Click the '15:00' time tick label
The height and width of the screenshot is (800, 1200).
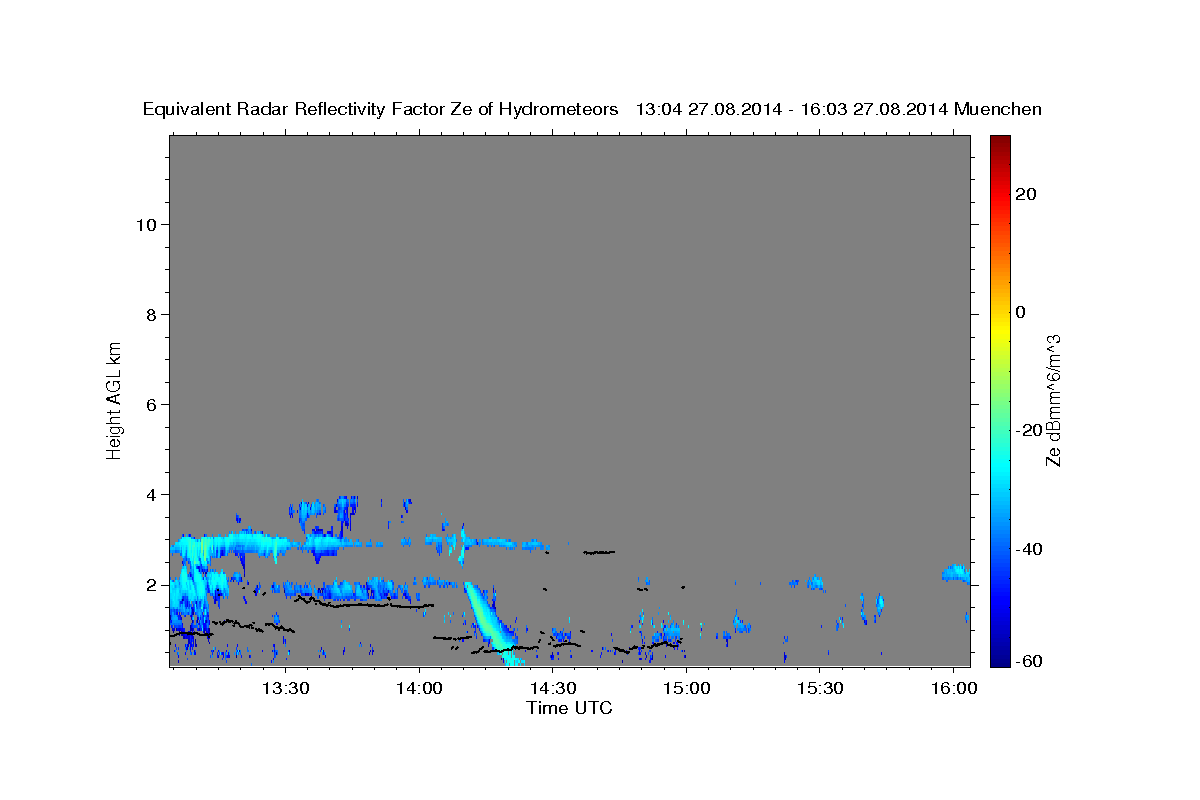pos(686,689)
